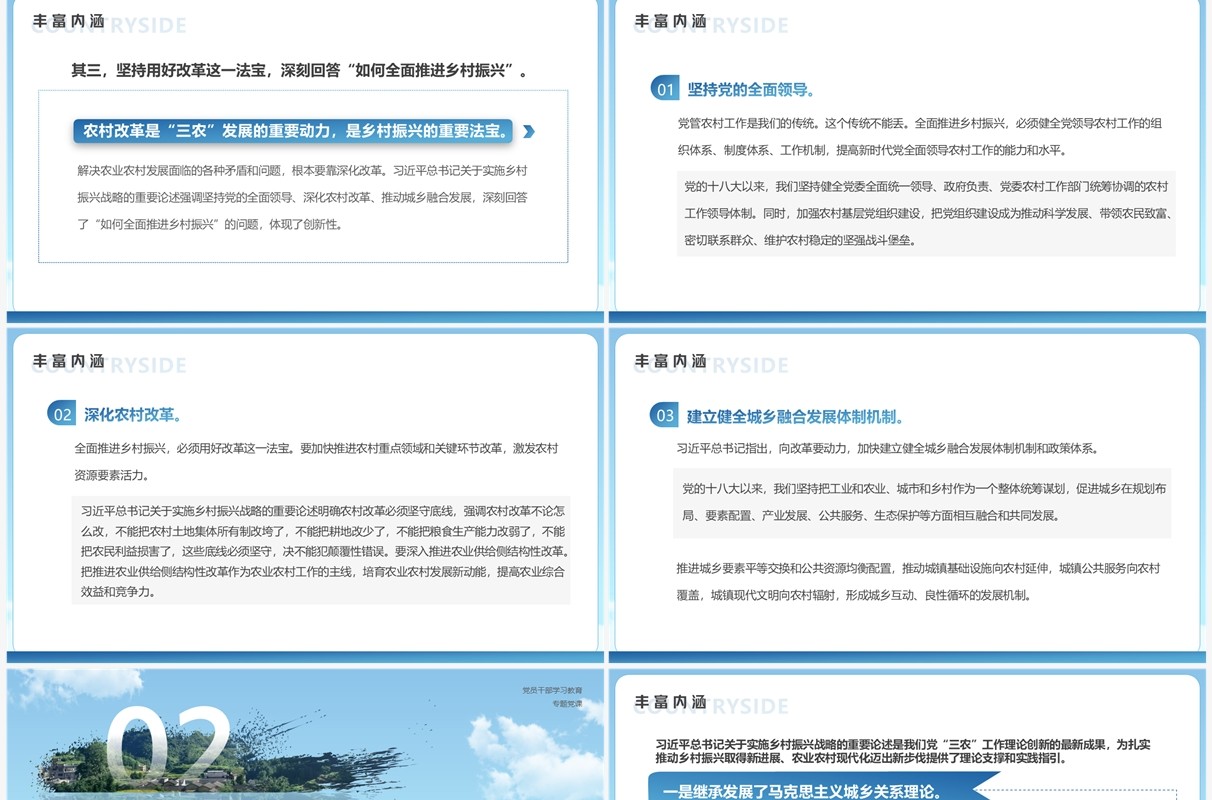Select heading 深化农村改革。
The width and height of the screenshot is (1212, 800).
point(133,414)
